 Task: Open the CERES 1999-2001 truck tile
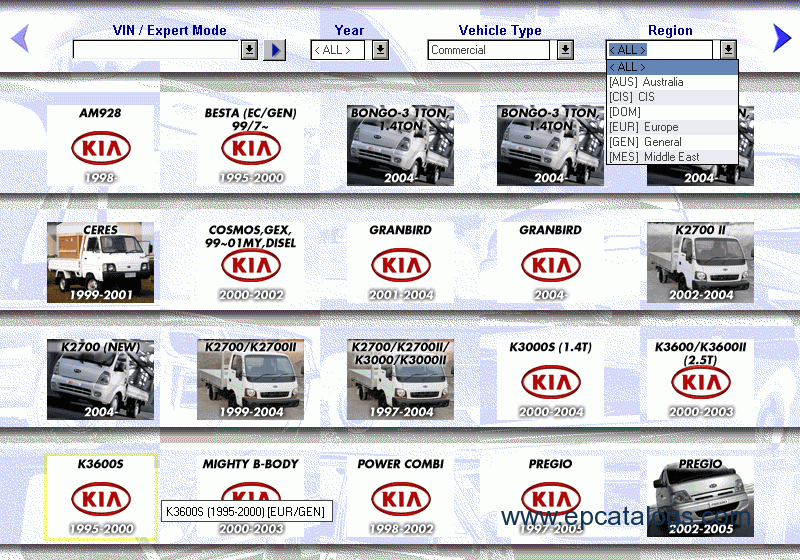point(101,262)
